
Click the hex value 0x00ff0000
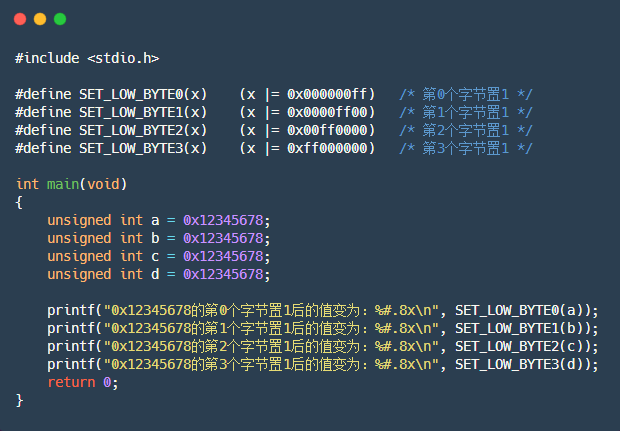coord(330,130)
